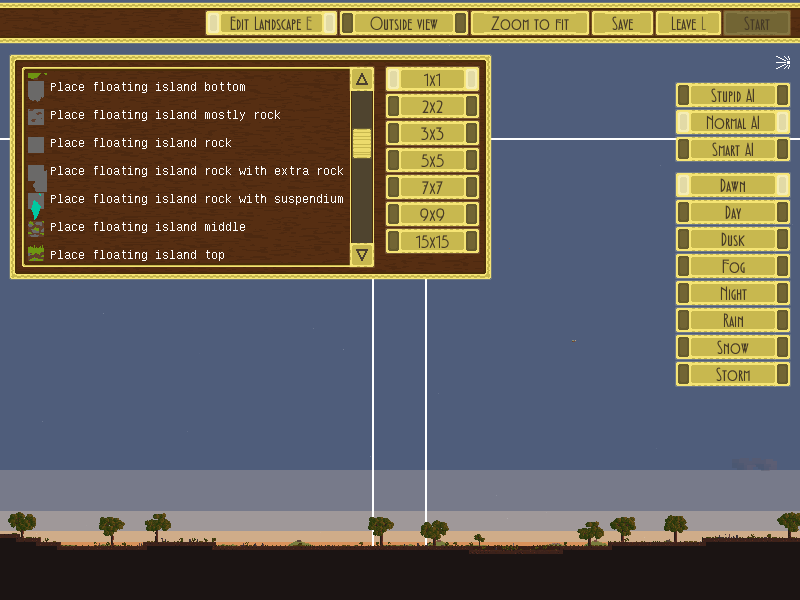Select the grassy floating island top icon
The width and height of the screenshot is (800, 600).
[x=36, y=254]
